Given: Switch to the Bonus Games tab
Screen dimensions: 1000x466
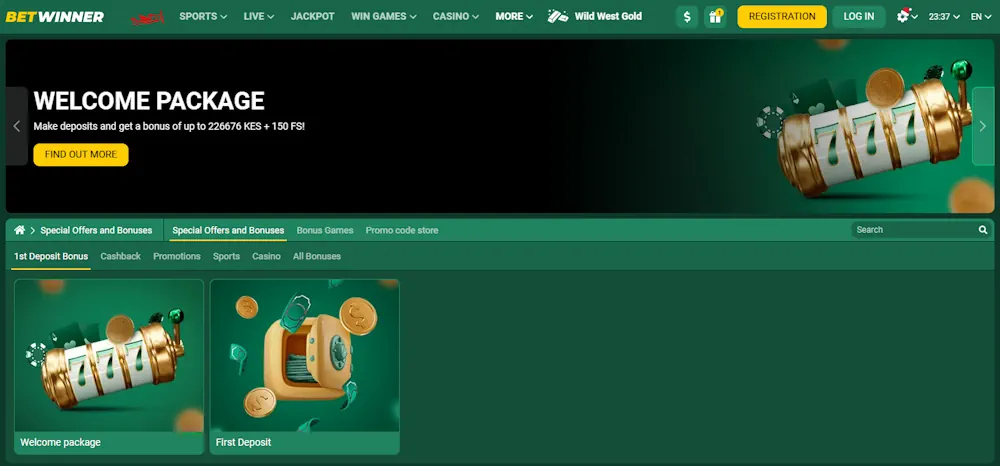Looking at the screenshot, I should click(x=325, y=230).
